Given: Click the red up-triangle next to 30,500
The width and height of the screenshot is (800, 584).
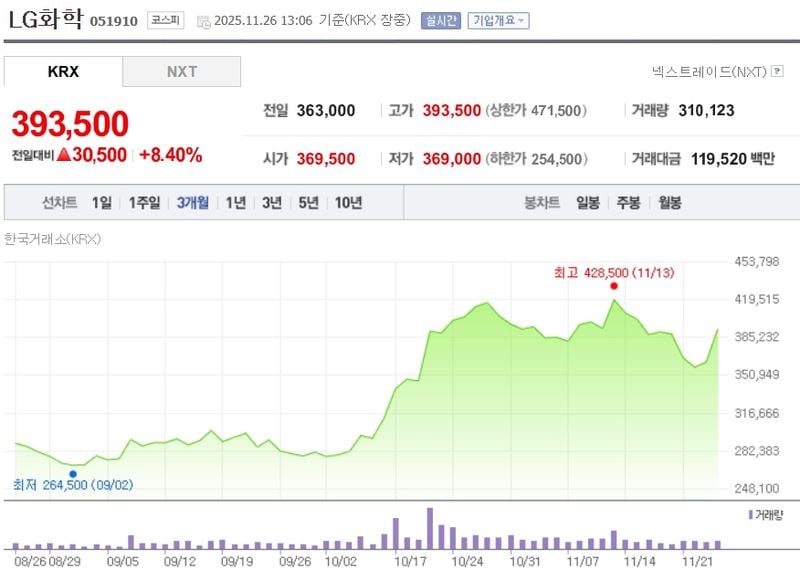Looking at the screenshot, I should point(62,155).
